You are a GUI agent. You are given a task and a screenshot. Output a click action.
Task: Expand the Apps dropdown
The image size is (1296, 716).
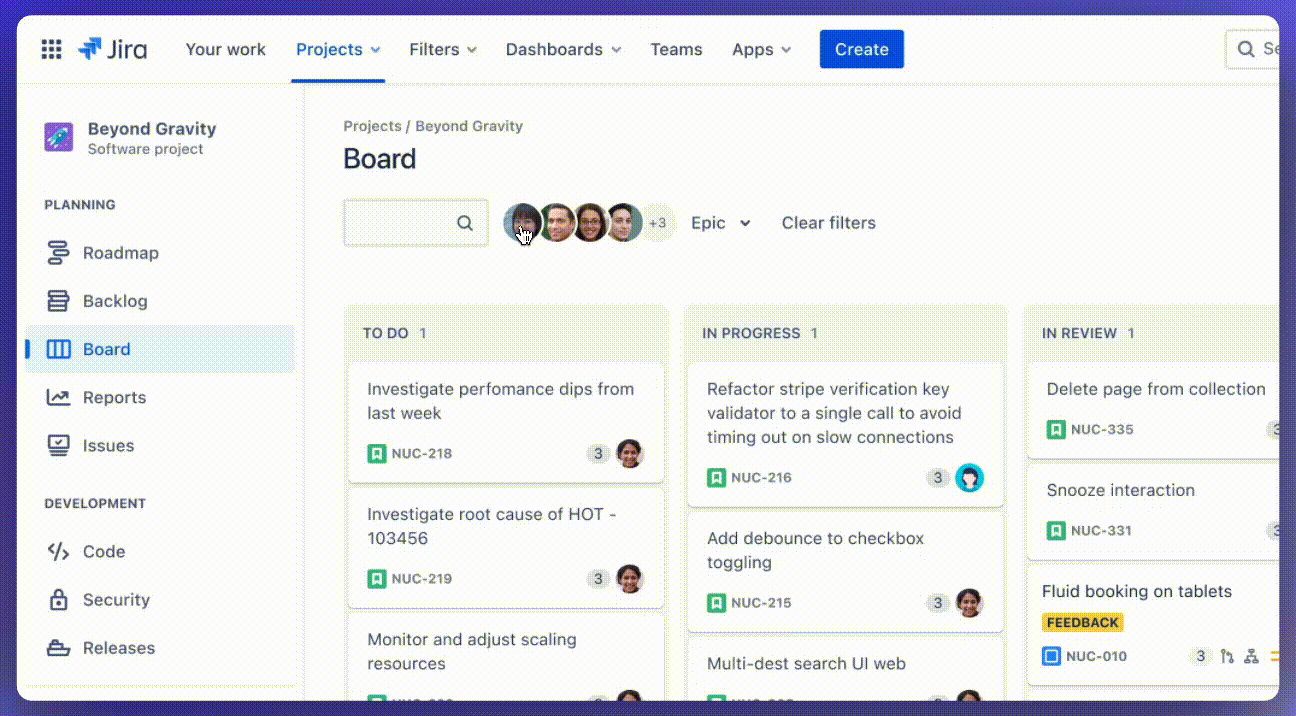tap(762, 49)
